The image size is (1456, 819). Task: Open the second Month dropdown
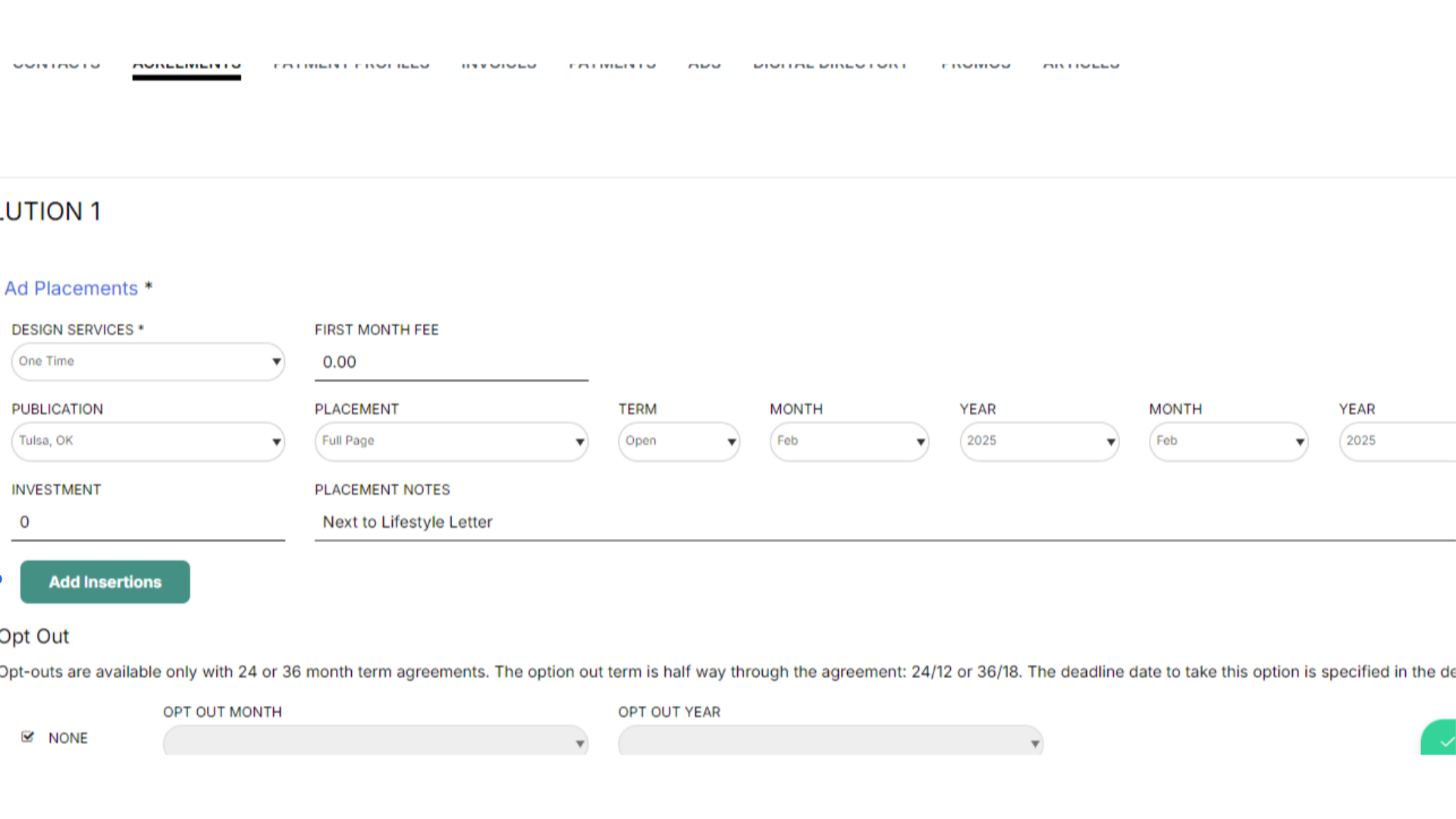coord(1228,441)
